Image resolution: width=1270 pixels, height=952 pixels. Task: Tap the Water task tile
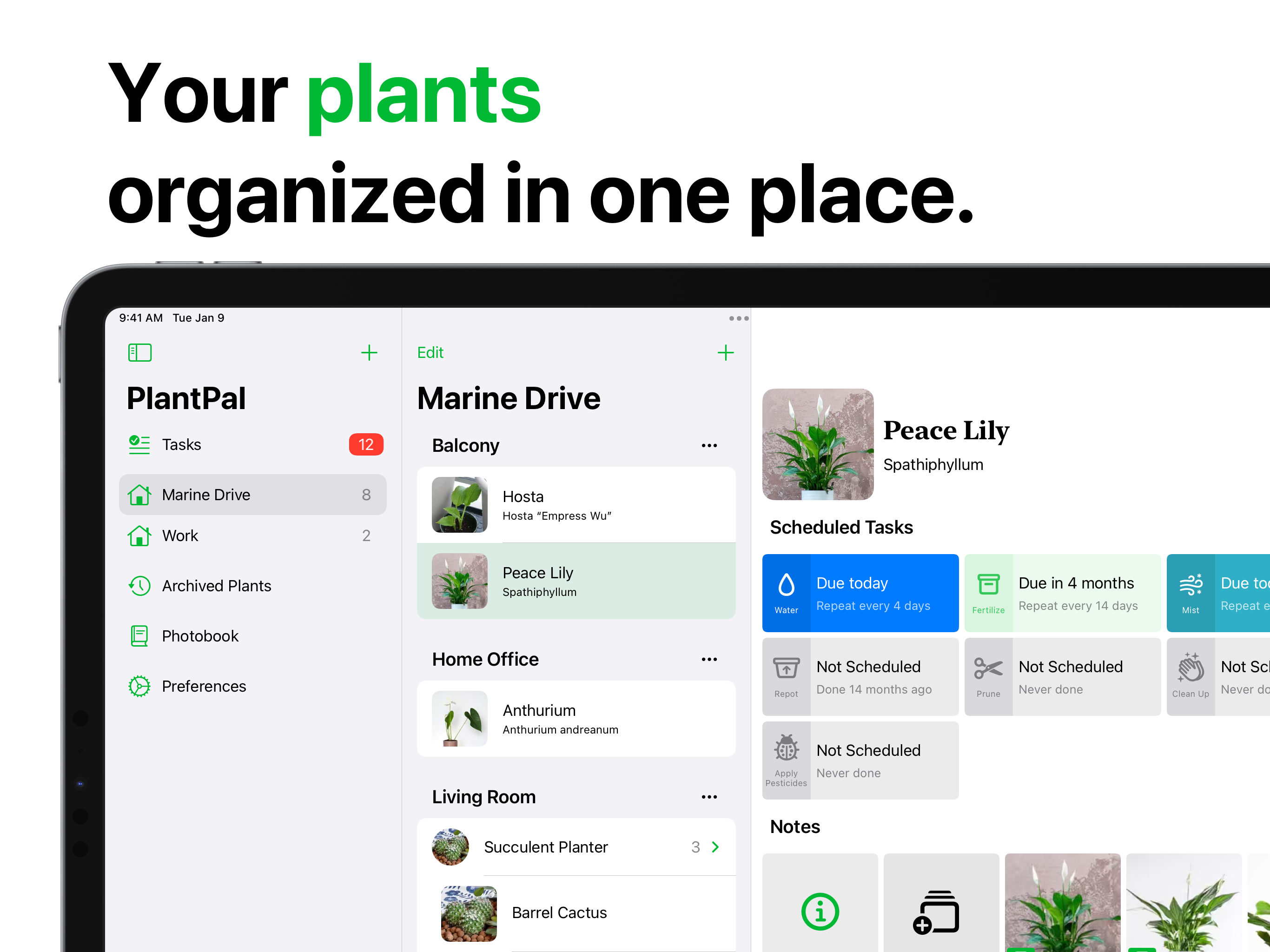pyautogui.click(x=860, y=593)
